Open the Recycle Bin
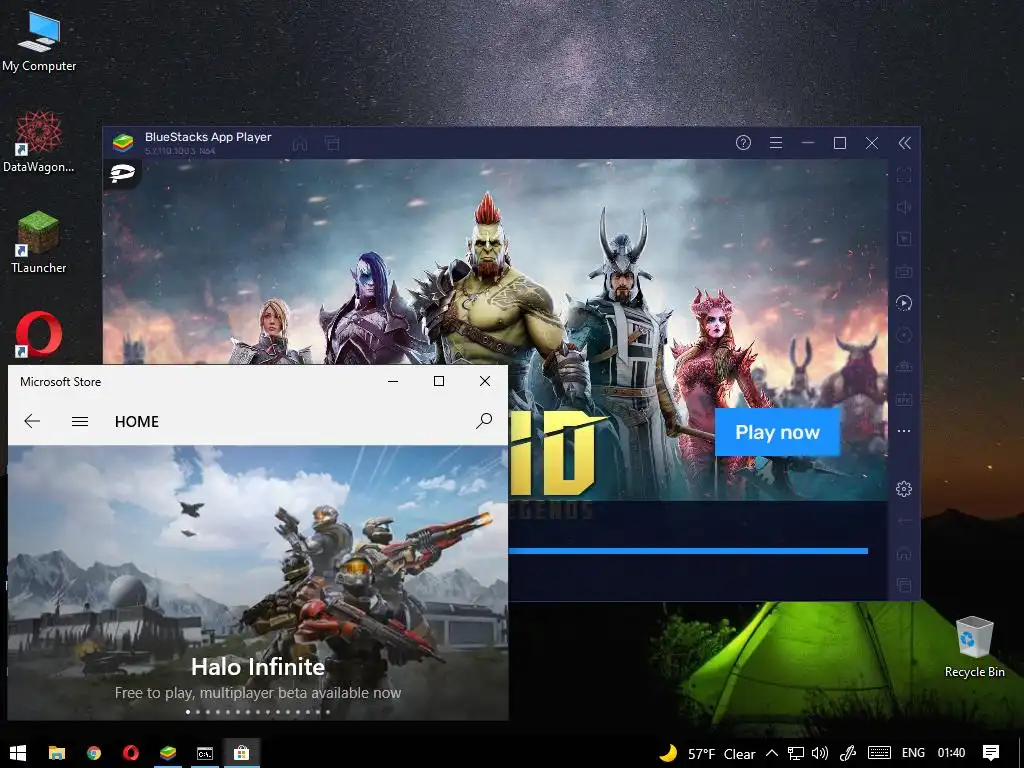The width and height of the screenshot is (1024, 768). click(974, 647)
